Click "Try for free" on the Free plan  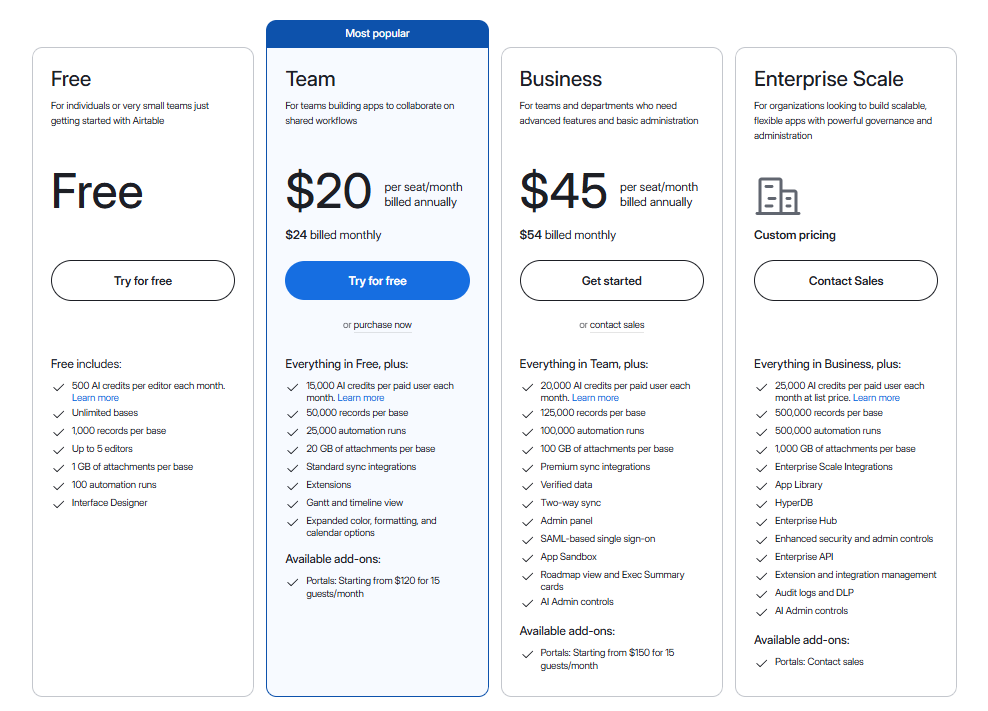pyautogui.click(x=142, y=280)
